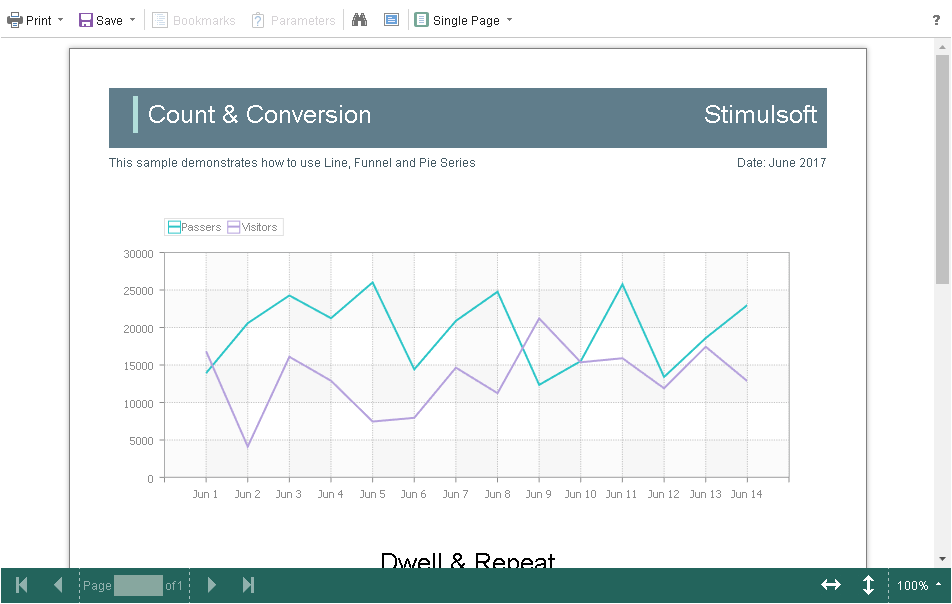The width and height of the screenshot is (952, 604).
Task: Click the Passers legend color swatch
Action: 174,227
